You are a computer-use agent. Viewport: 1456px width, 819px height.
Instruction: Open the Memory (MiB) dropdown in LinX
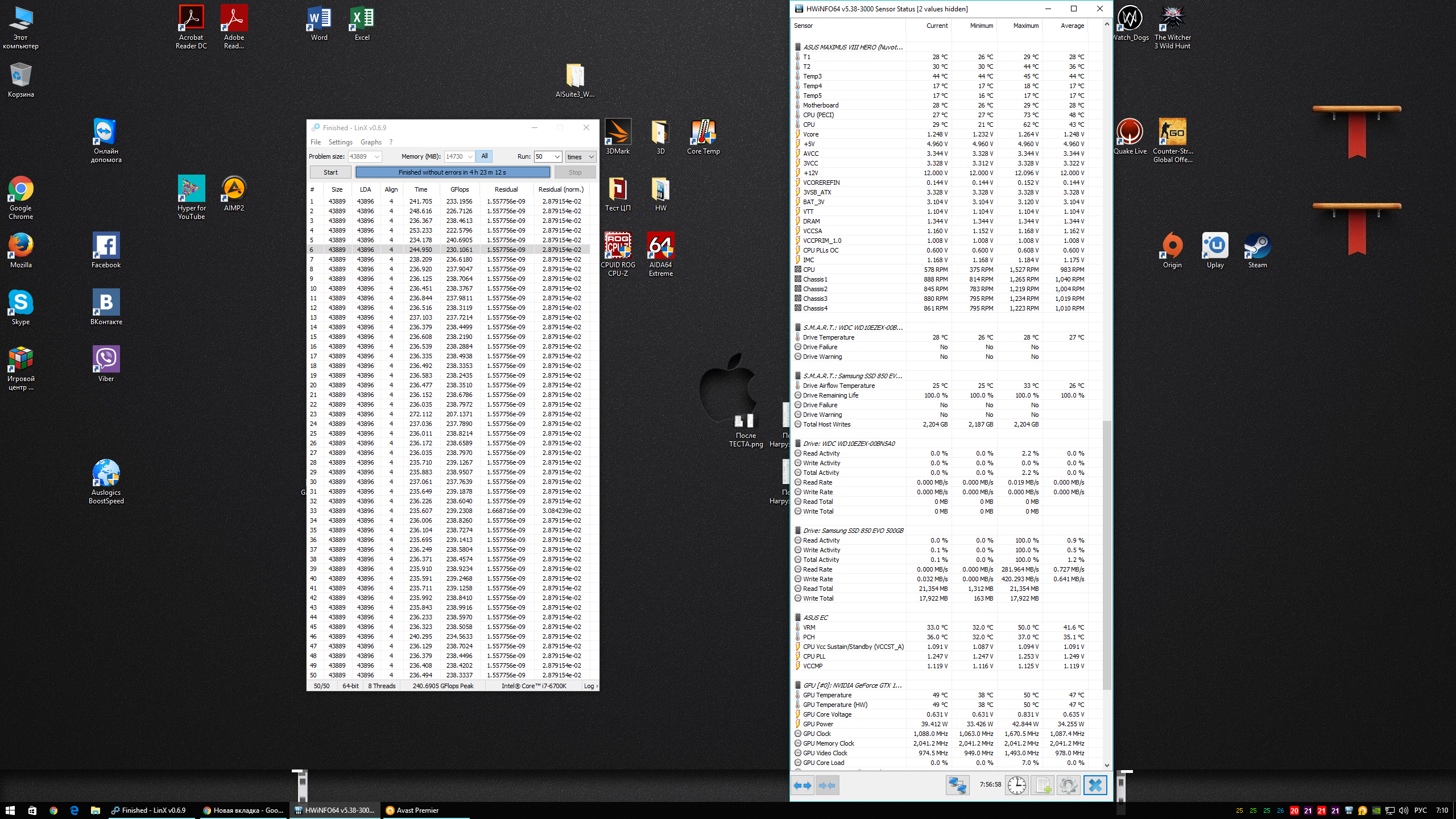coord(470,156)
